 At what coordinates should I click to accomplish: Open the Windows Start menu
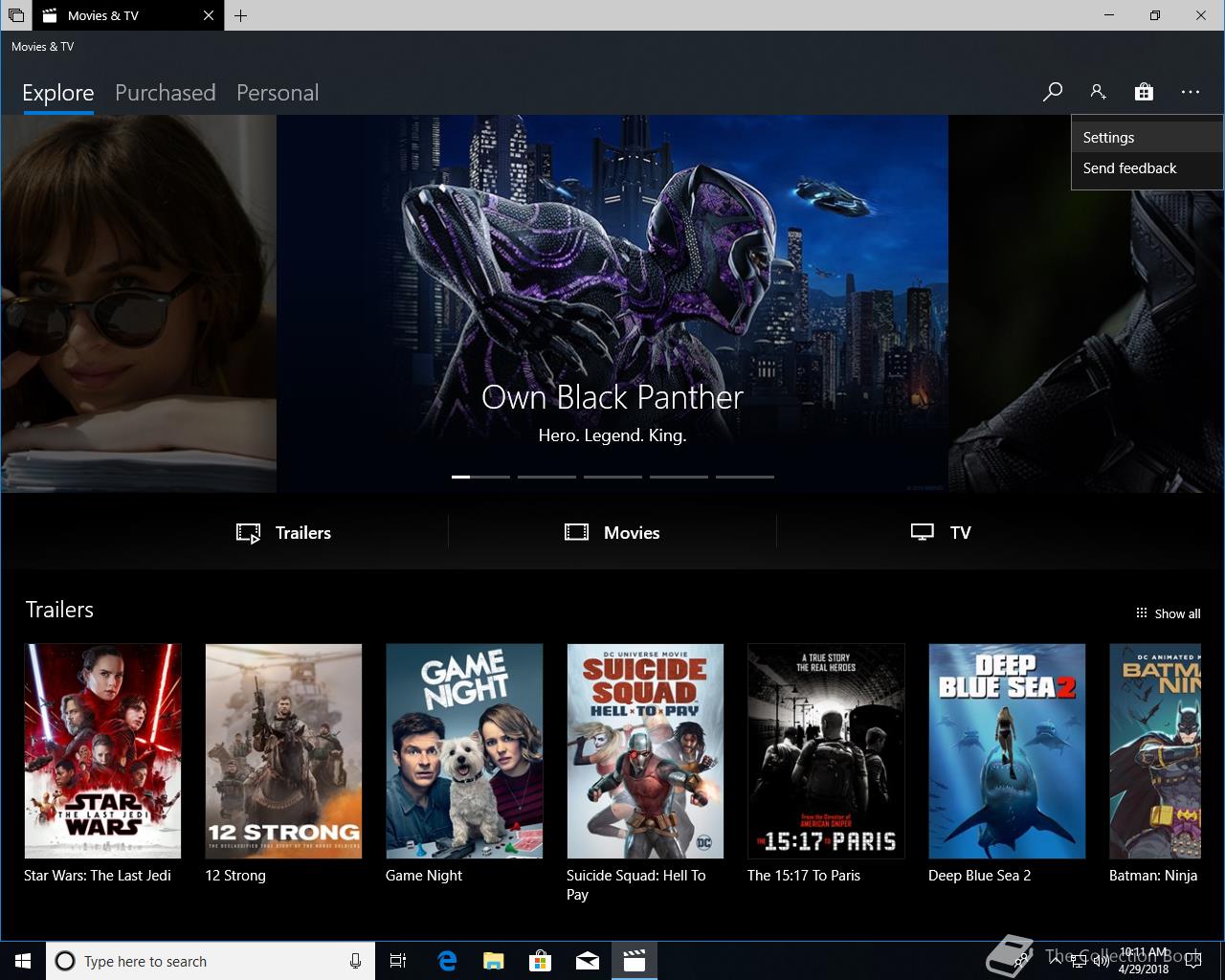click(23, 961)
